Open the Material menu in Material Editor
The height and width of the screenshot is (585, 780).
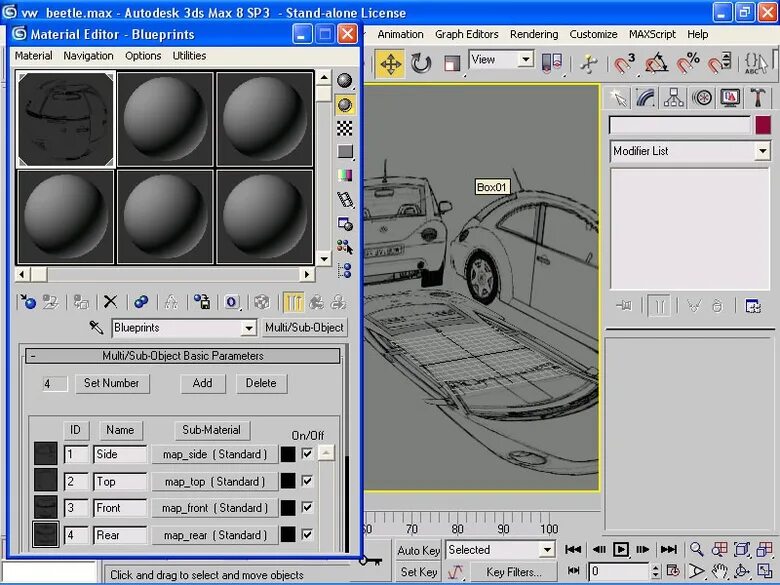tap(33, 56)
